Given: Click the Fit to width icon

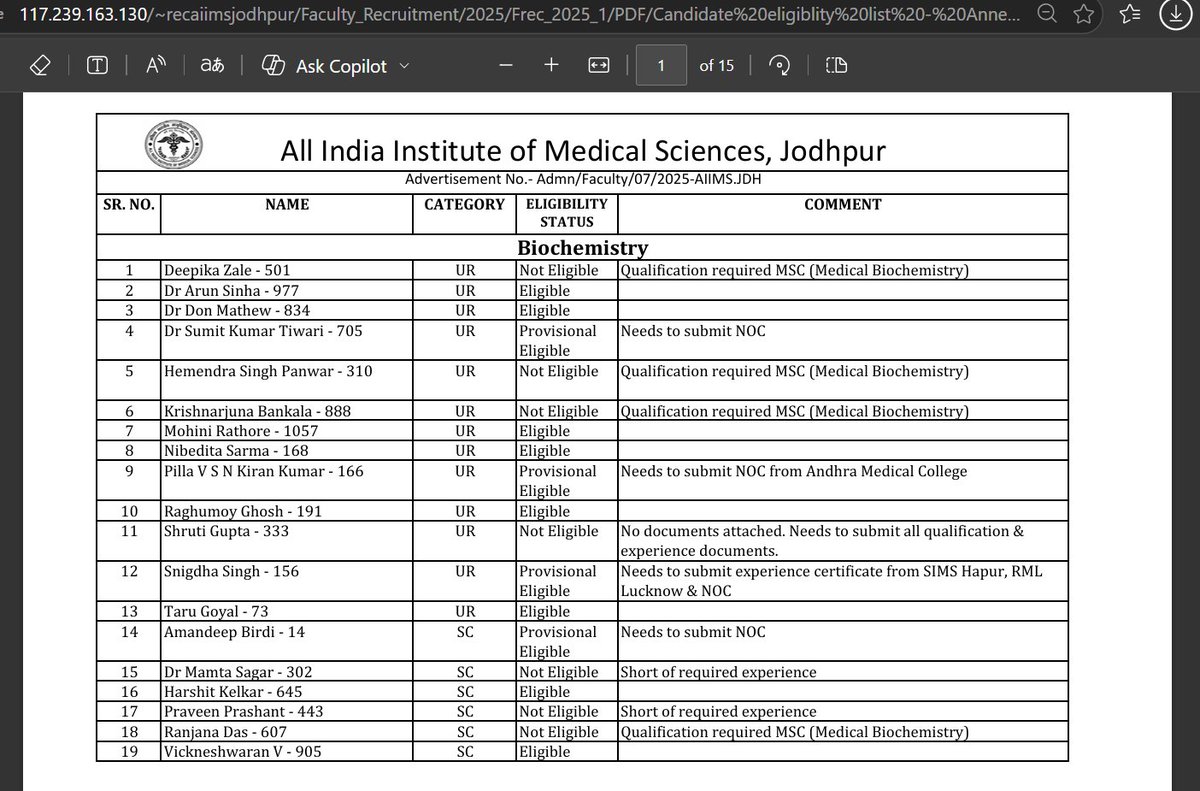Looking at the screenshot, I should click(598, 66).
